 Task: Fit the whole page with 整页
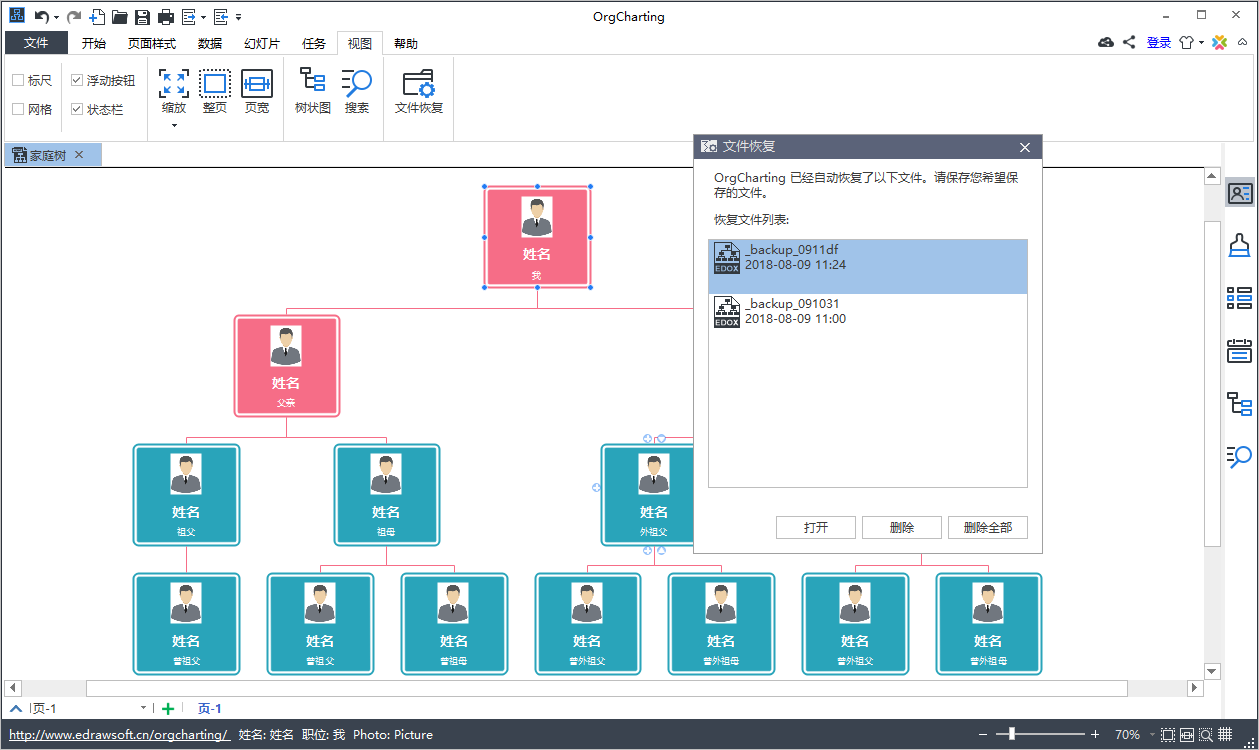(x=215, y=92)
